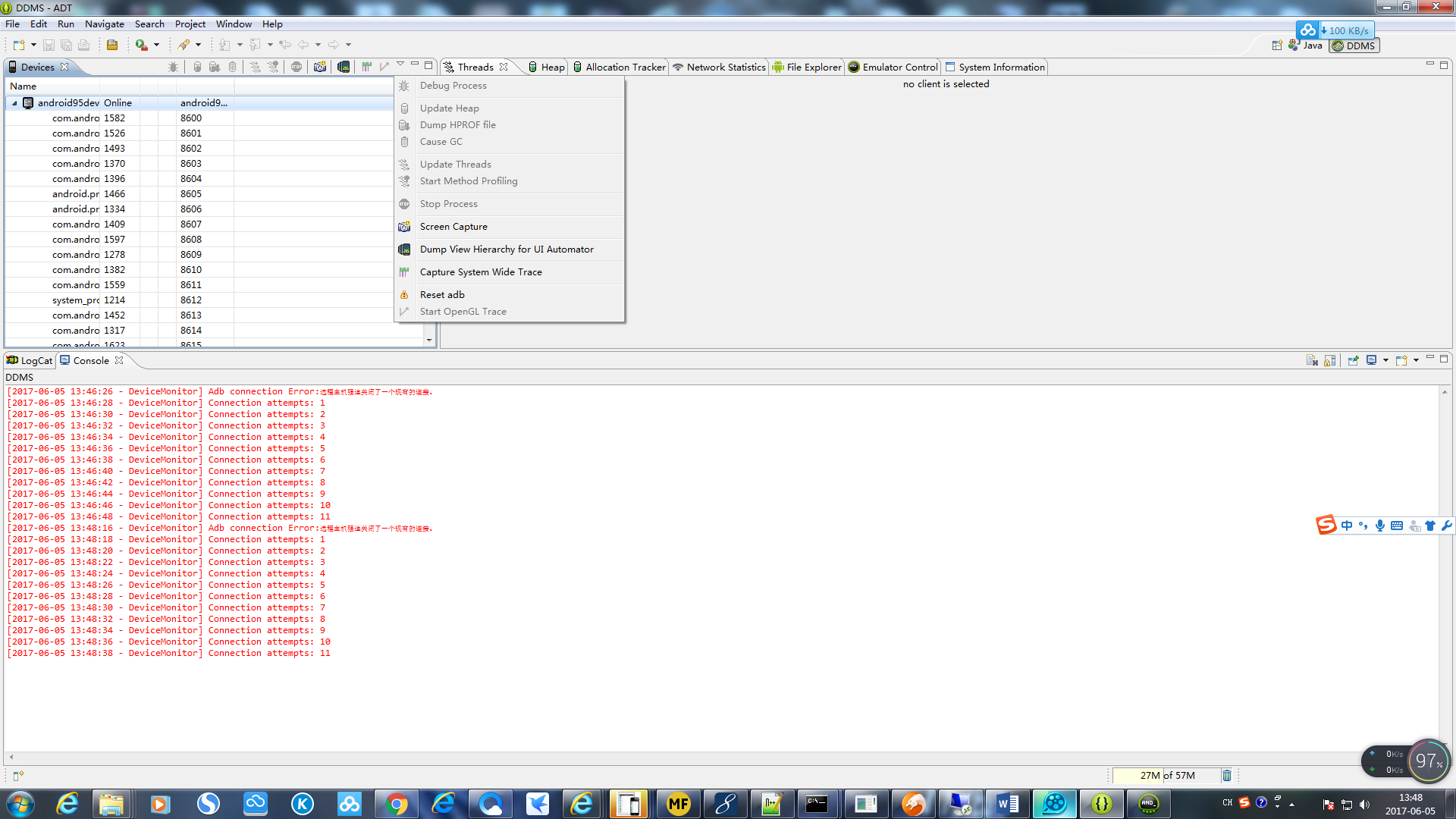1456x819 pixels.
Task: Click the Debug Process bug icon in Devices toolbar
Action: [x=174, y=67]
